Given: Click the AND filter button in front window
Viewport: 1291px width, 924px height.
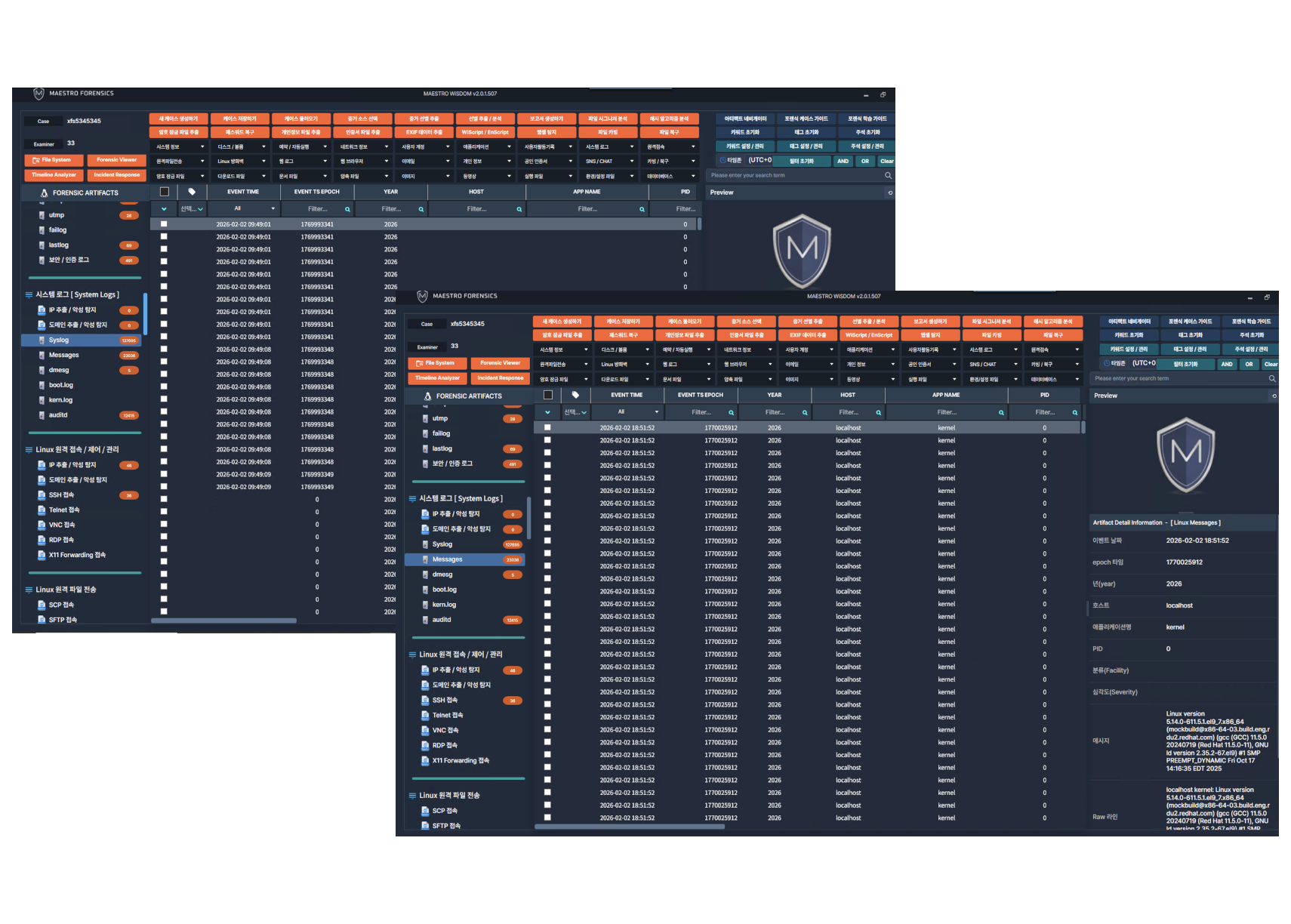Looking at the screenshot, I should tap(1227, 364).
